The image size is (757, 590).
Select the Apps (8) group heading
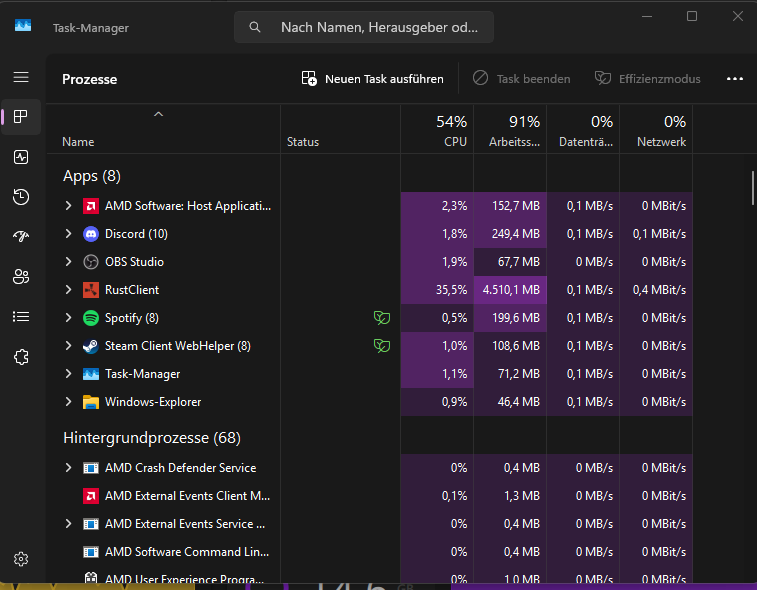92,176
